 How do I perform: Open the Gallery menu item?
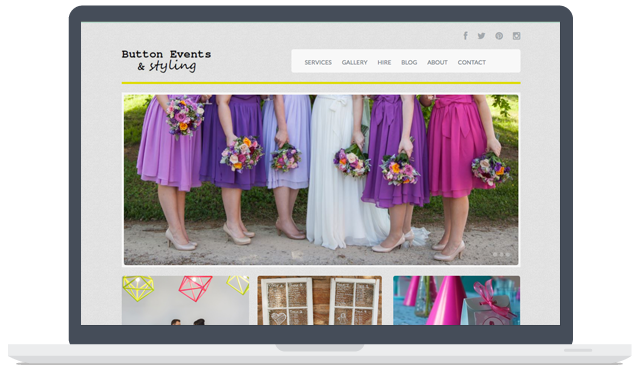pyautogui.click(x=354, y=62)
